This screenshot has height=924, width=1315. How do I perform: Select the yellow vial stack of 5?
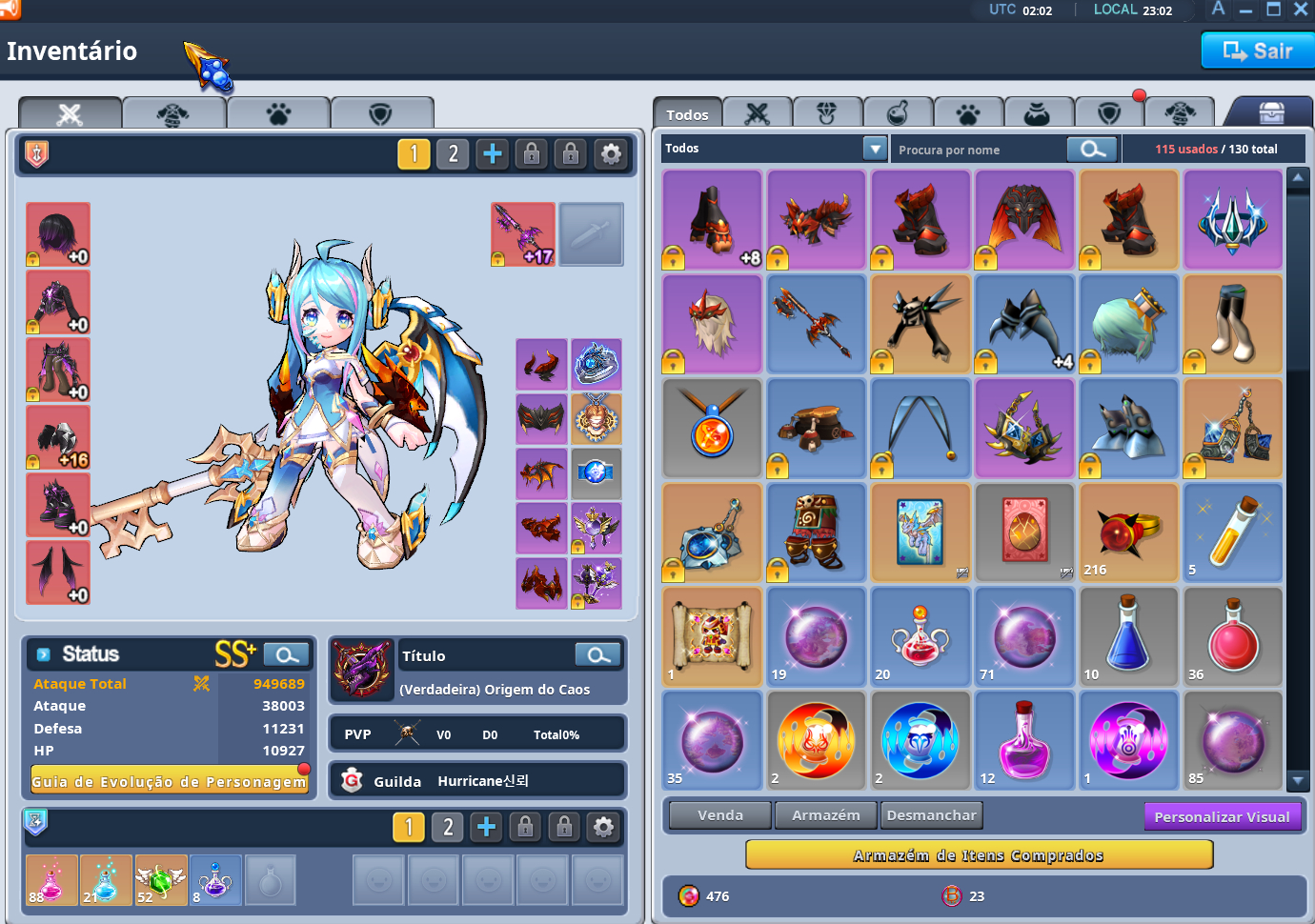[1232, 532]
